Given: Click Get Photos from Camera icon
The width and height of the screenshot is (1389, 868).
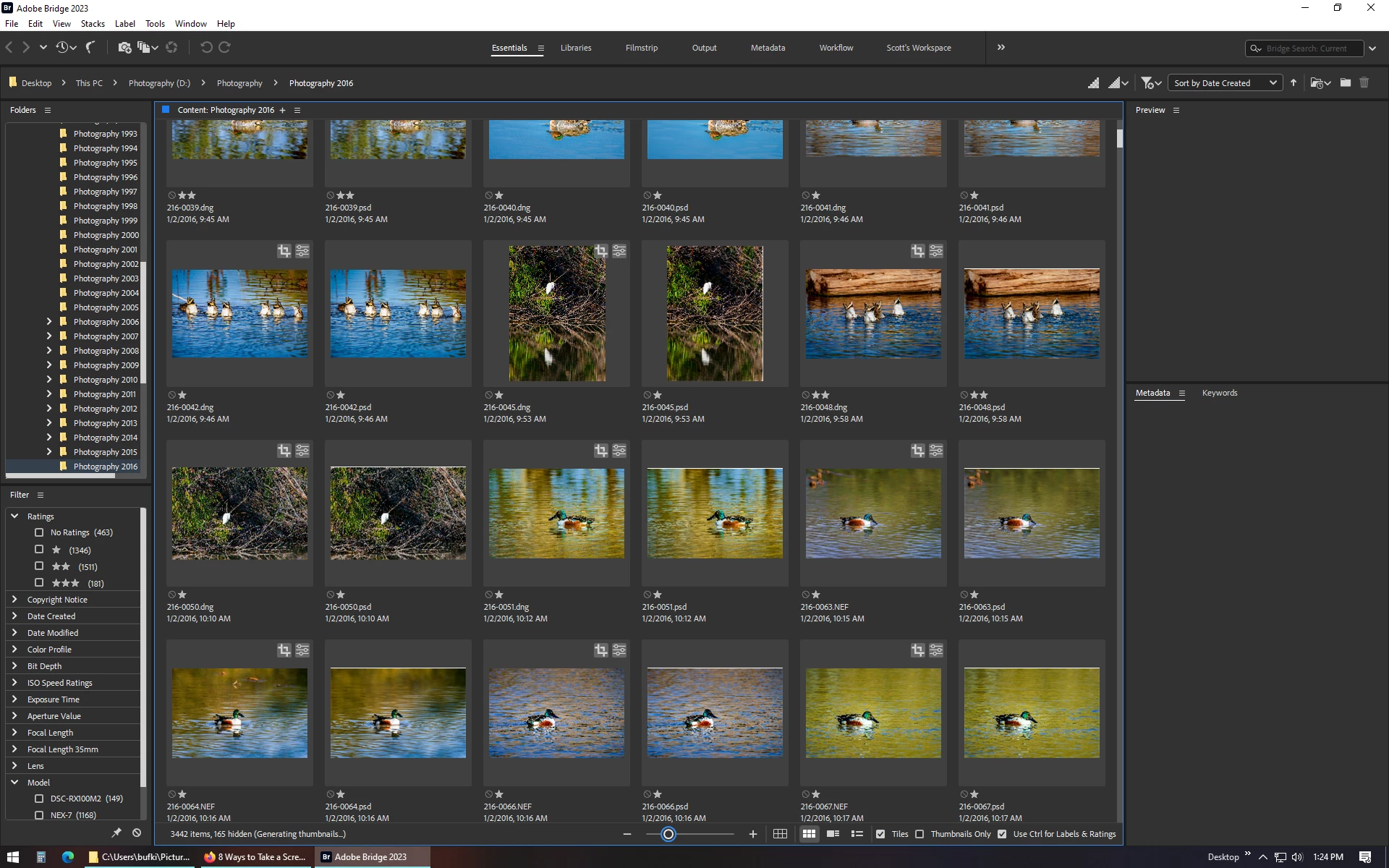Looking at the screenshot, I should pyautogui.click(x=124, y=48).
